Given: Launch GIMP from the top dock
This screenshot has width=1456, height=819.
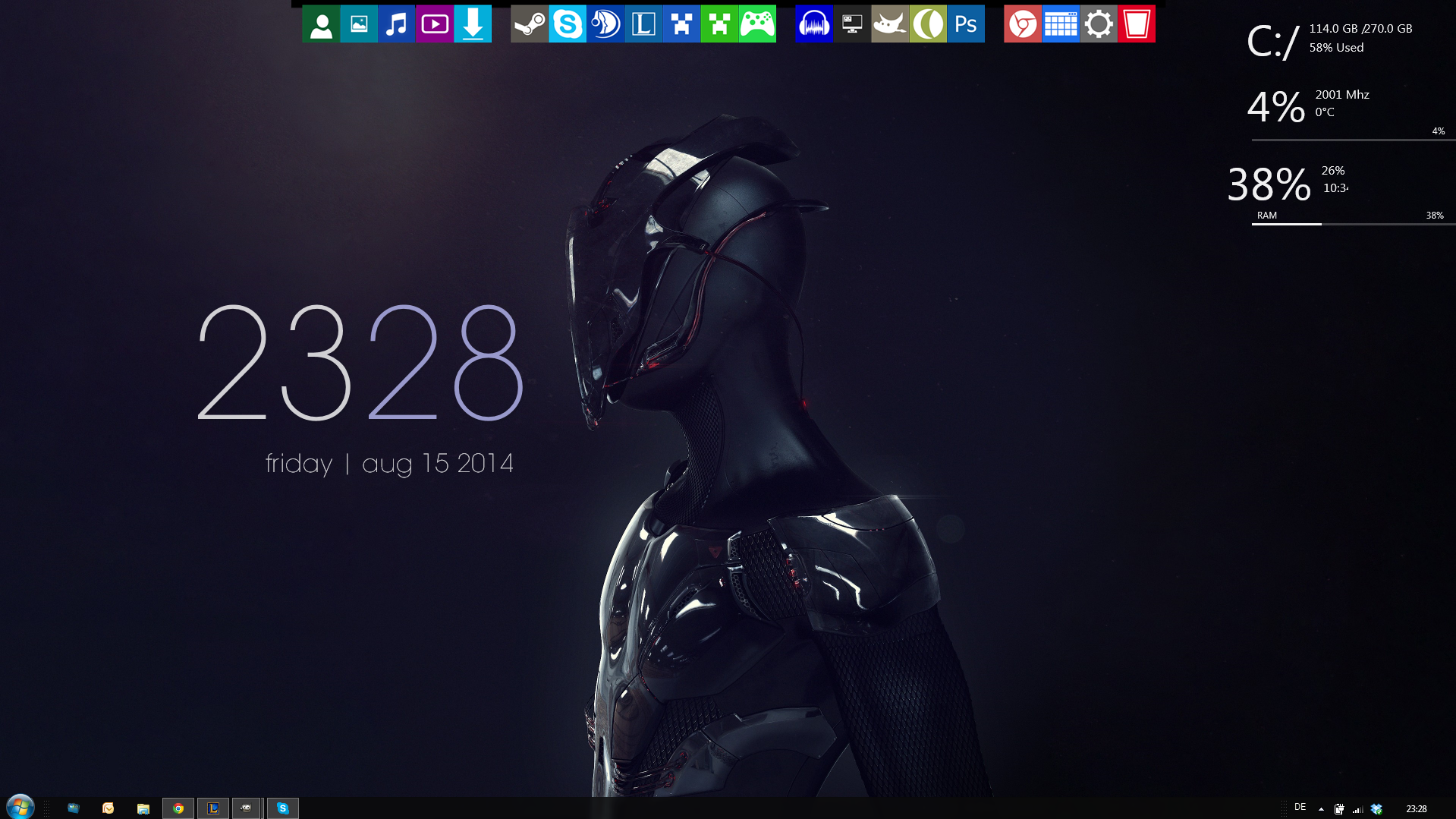Looking at the screenshot, I should point(890,24).
